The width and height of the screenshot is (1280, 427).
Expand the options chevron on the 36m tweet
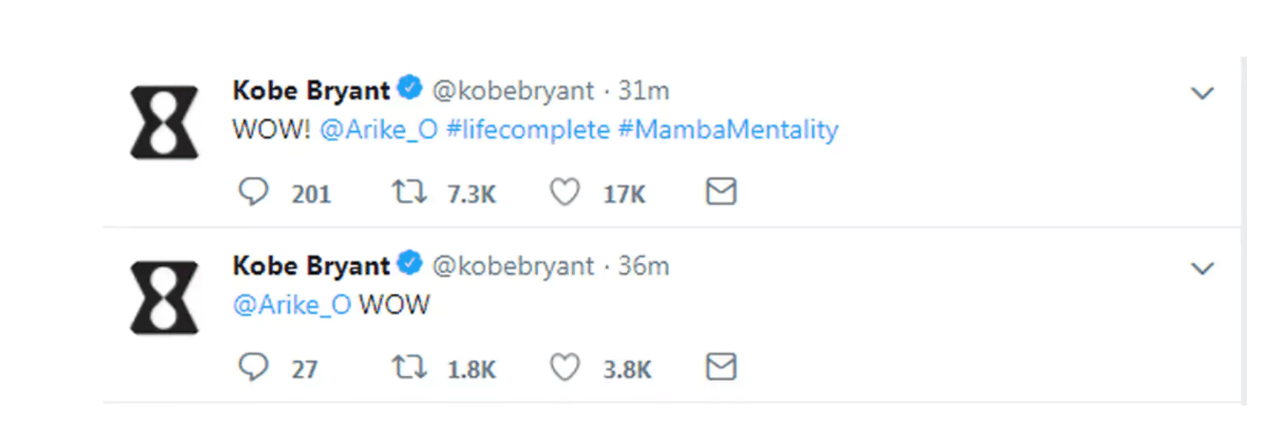click(x=1201, y=269)
